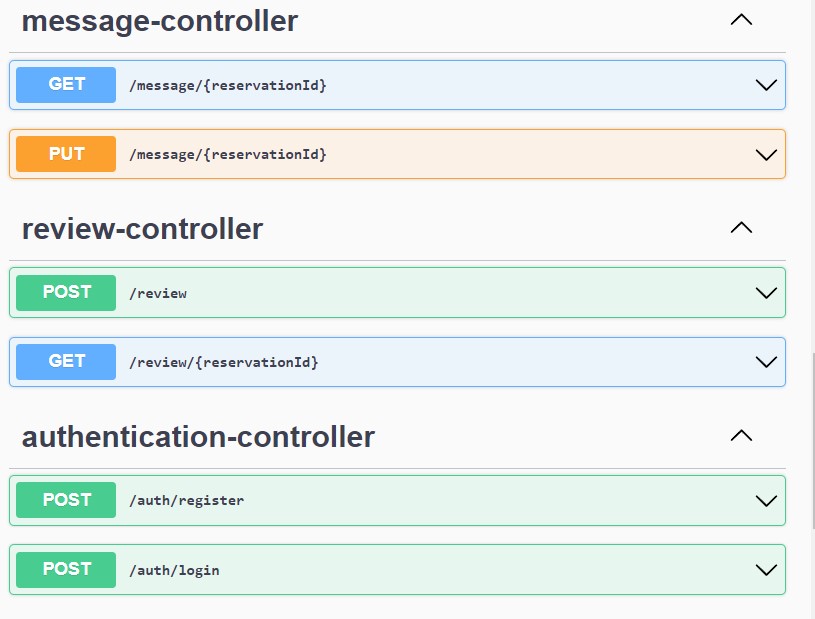Click the vertical scrollbar thumb

813,441
